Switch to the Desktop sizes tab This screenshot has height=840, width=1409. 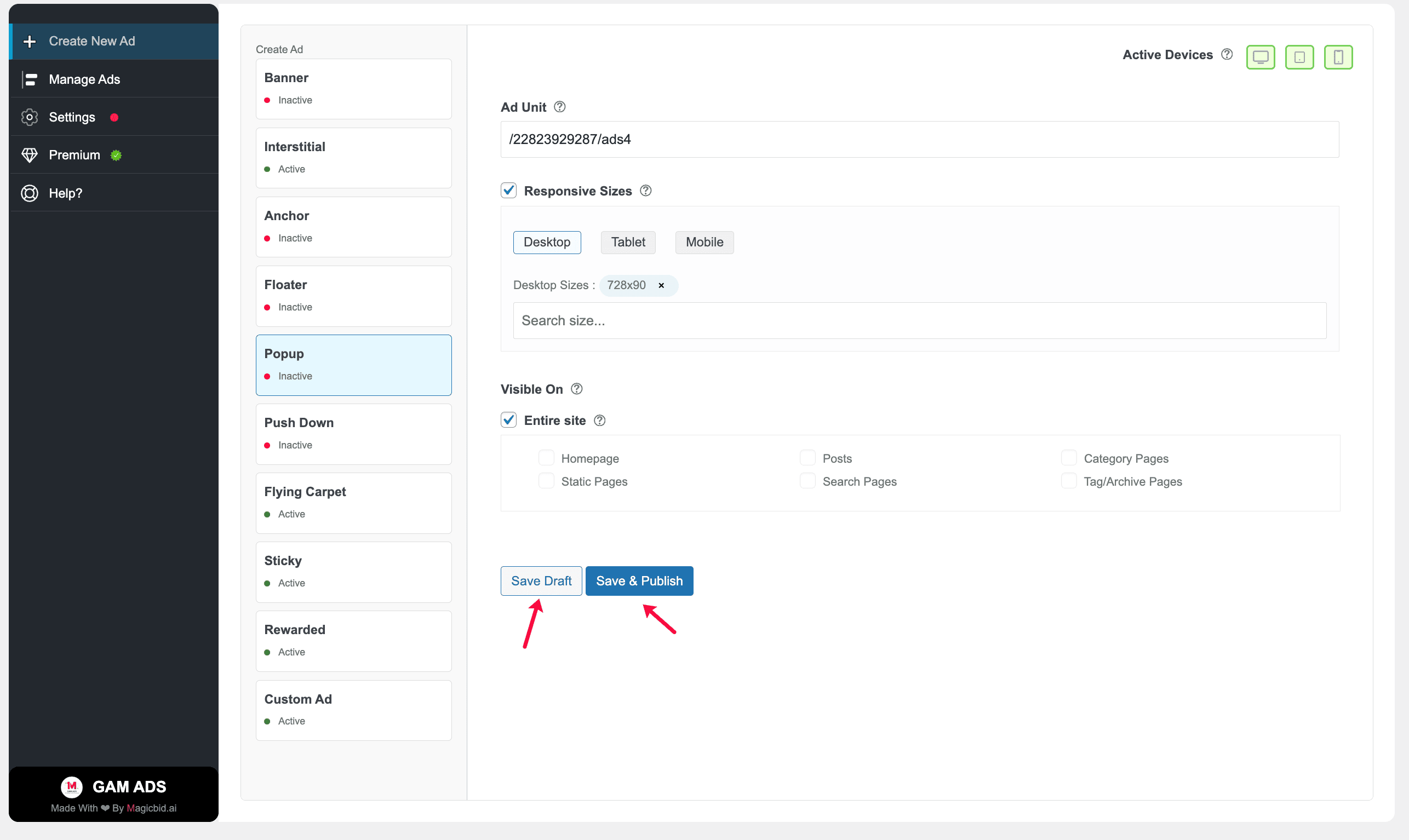[547, 242]
